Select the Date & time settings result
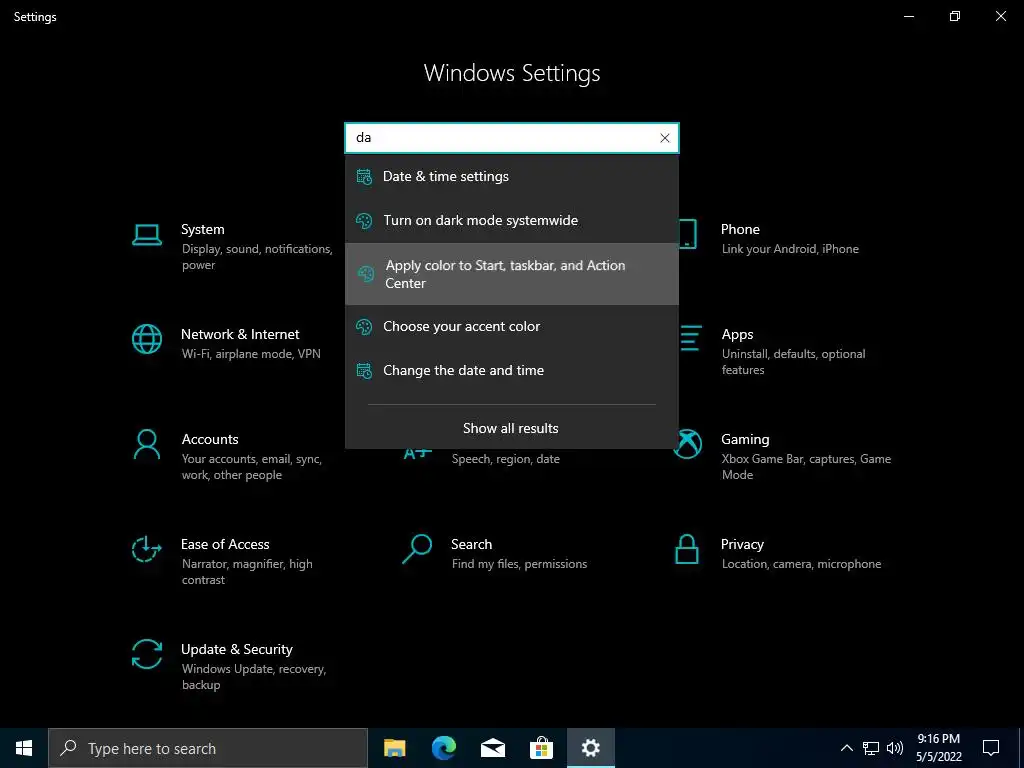This screenshot has width=1024, height=768. click(512, 176)
